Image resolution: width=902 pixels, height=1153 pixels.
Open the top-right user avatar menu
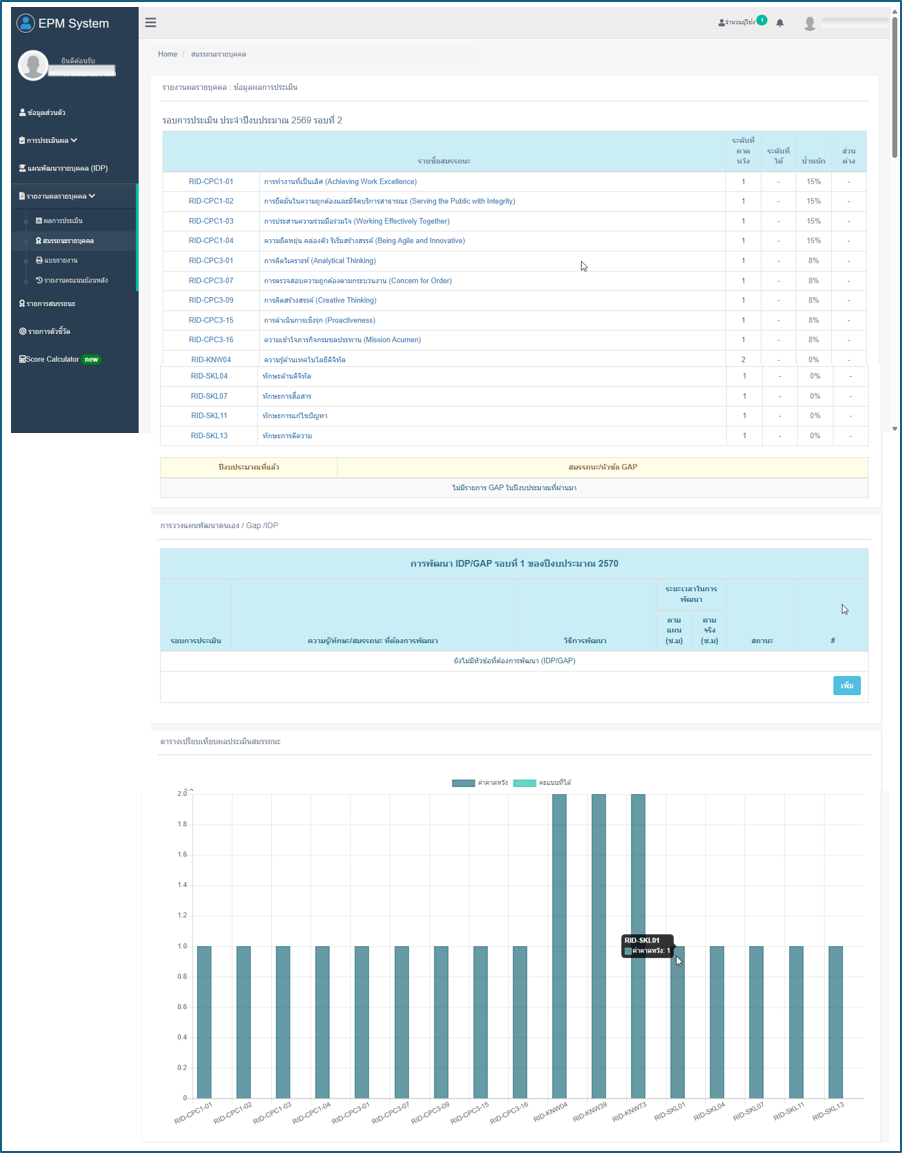coord(809,24)
